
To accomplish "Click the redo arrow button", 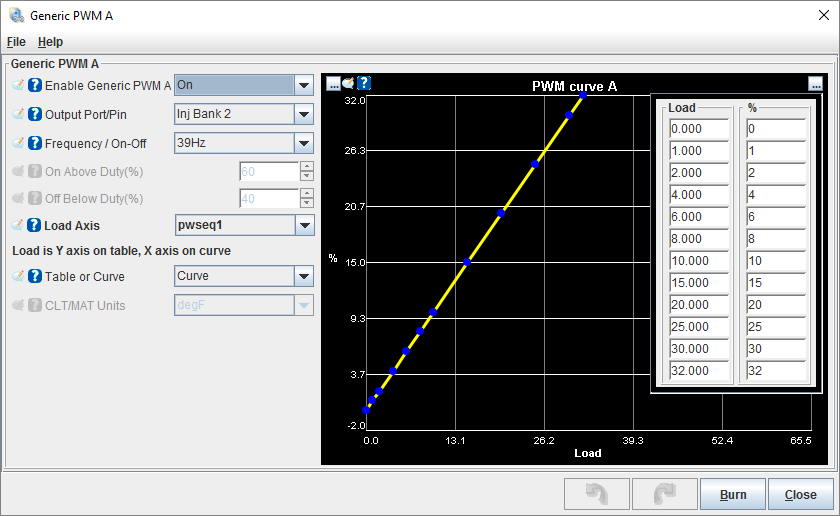I will coord(664,494).
